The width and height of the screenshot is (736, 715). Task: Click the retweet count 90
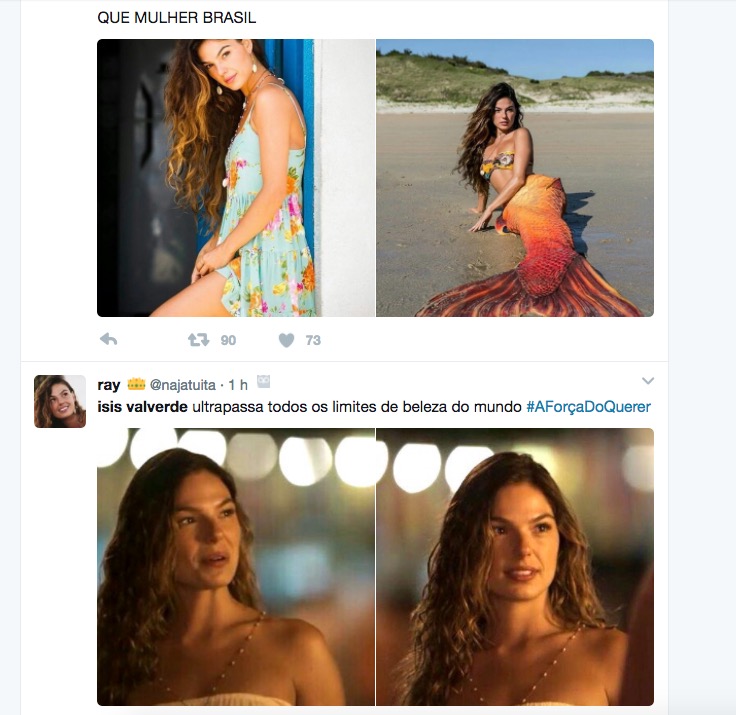point(228,340)
